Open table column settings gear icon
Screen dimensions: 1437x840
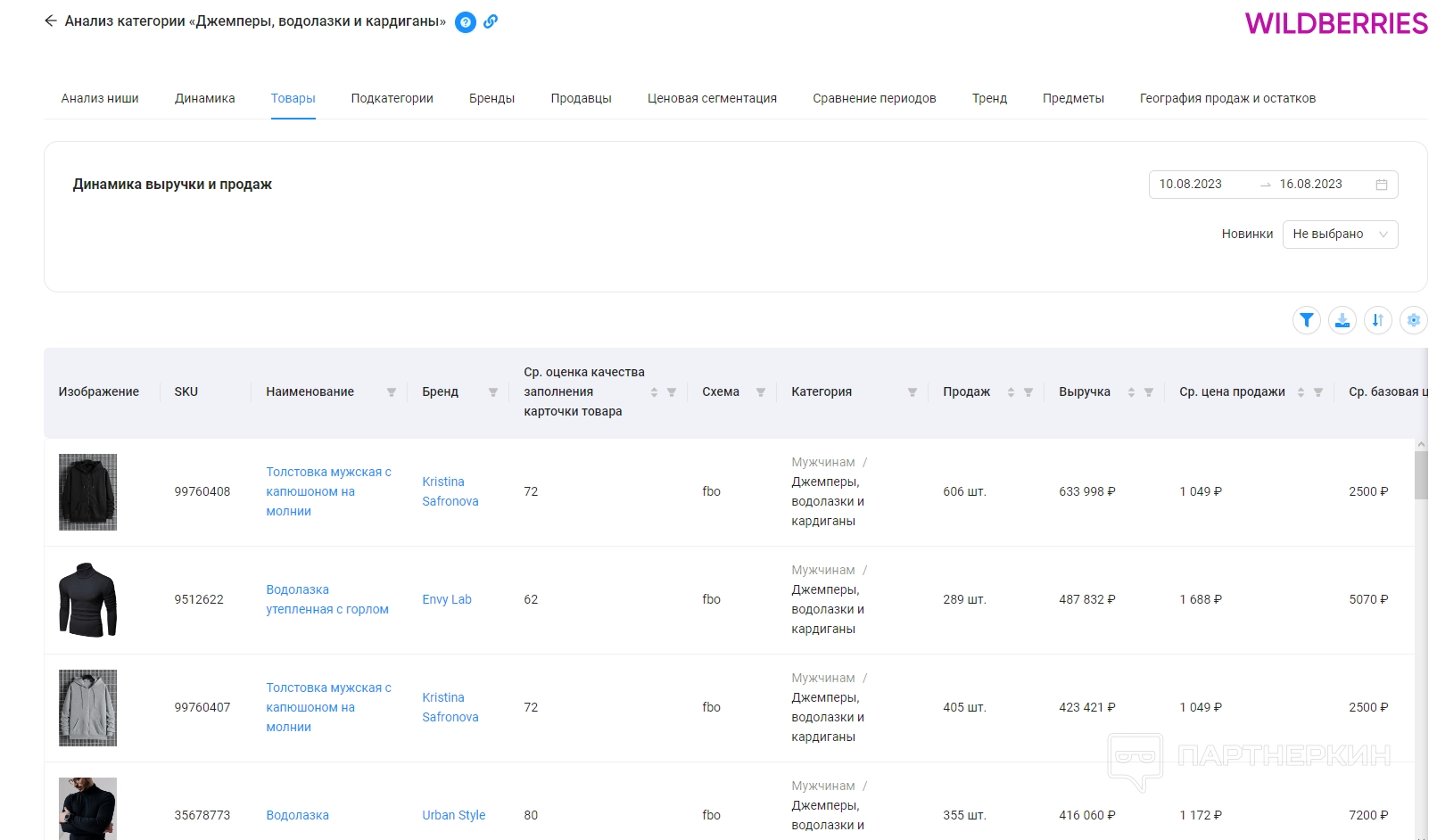click(x=1413, y=320)
